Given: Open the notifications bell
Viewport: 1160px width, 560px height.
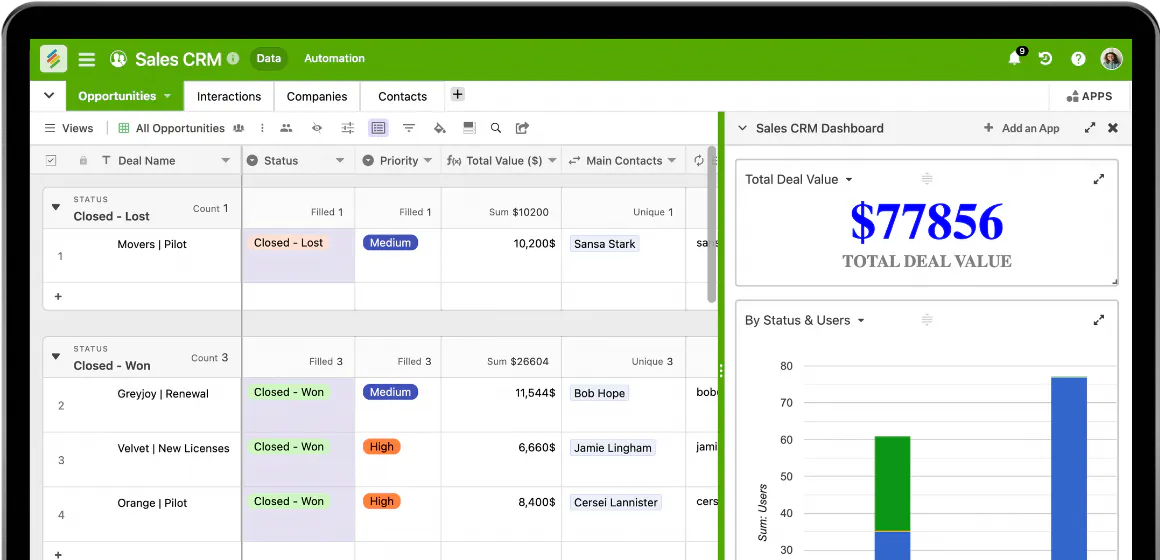Looking at the screenshot, I should 1014,58.
